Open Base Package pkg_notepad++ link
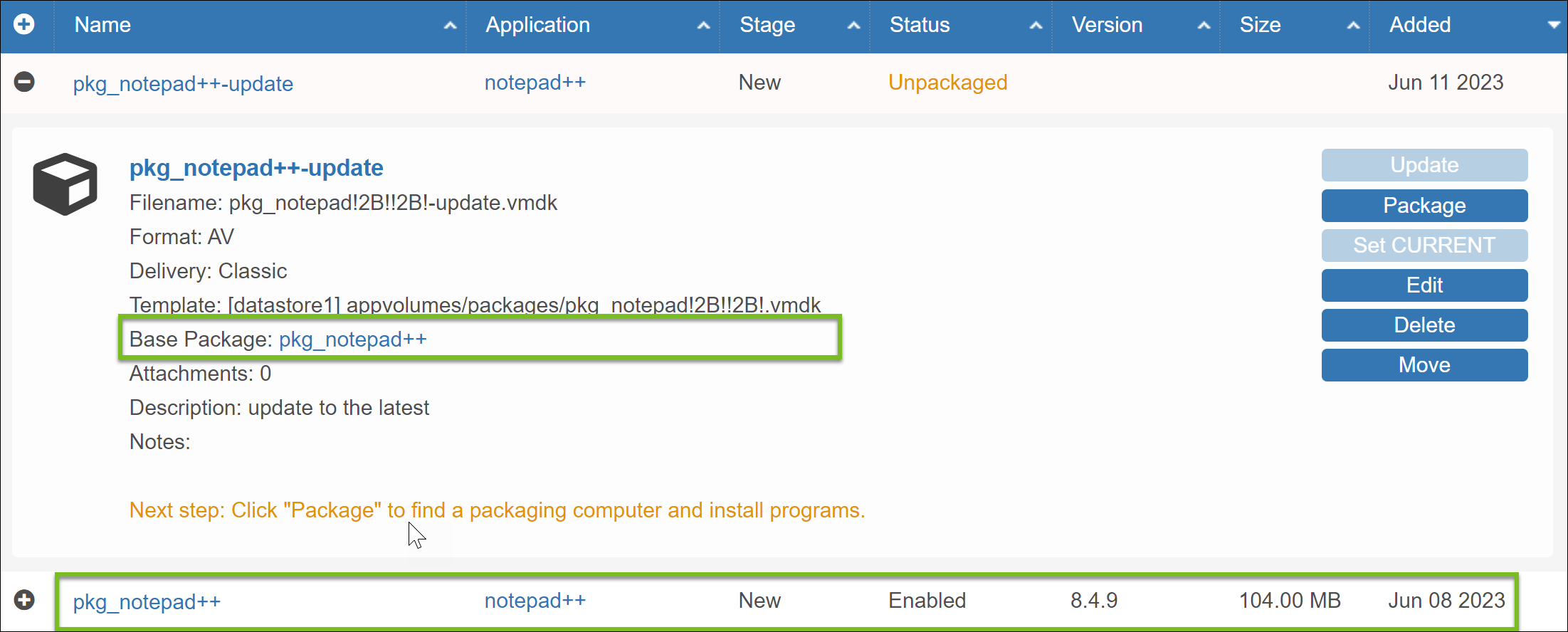Viewport: 1568px width, 632px height. click(352, 339)
